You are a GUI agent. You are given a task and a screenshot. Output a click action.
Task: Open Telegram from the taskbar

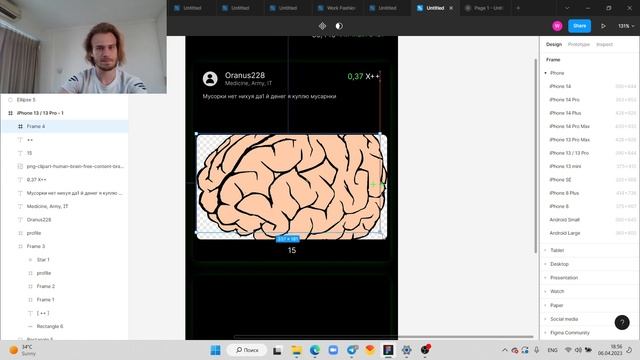tap(352, 350)
